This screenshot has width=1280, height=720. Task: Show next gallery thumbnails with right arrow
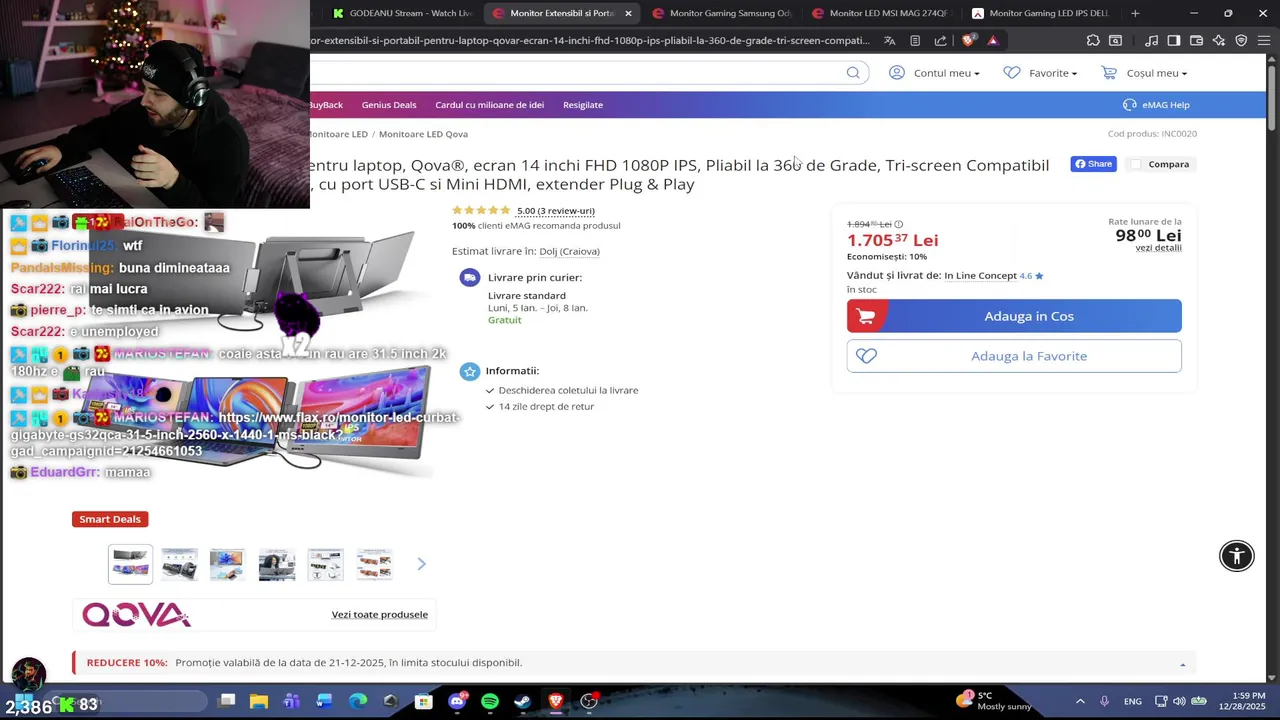[x=421, y=564]
